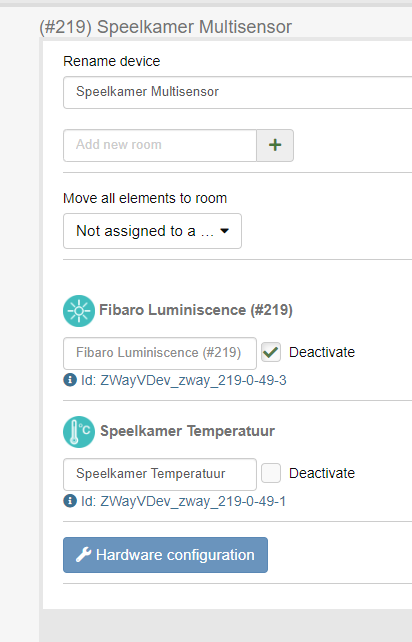412x642 pixels.
Task: Click the Speelkamer Temperatuur thermometer icon
Action: pos(79,432)
